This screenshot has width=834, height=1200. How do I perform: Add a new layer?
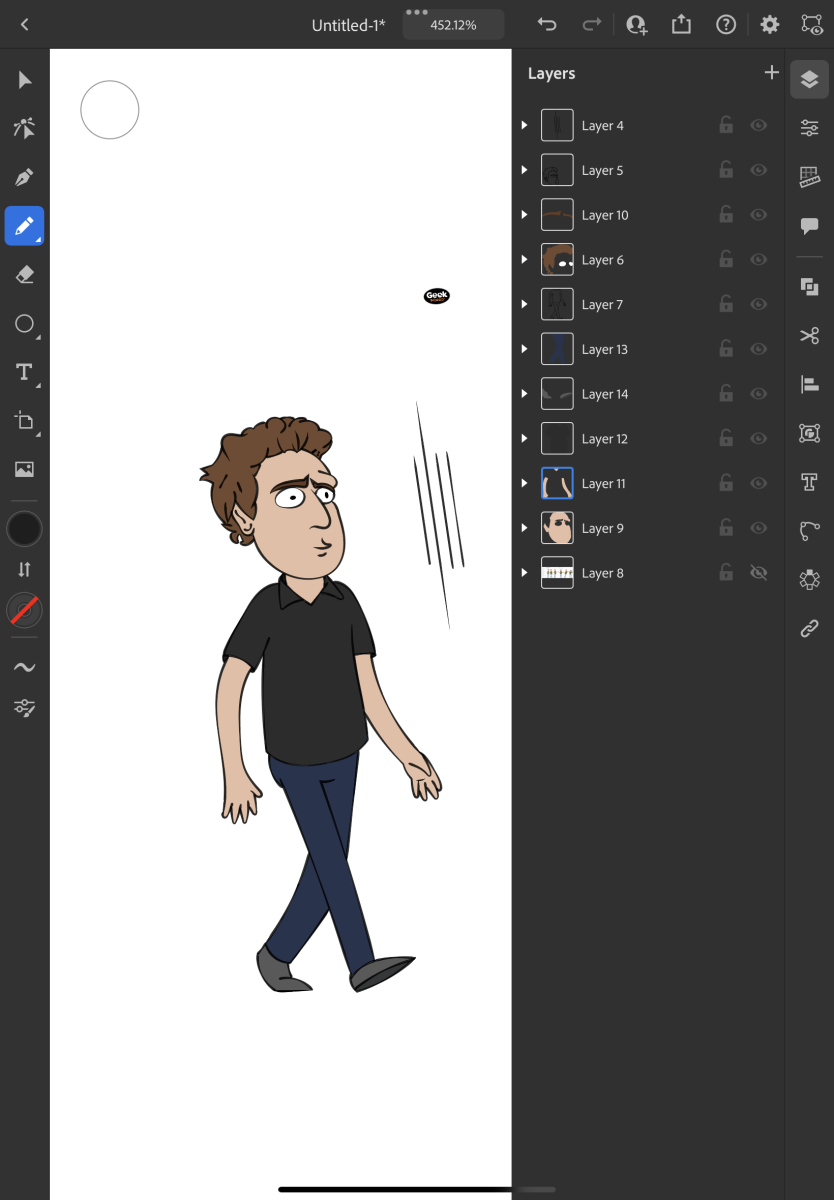click(x=771, y=73)
